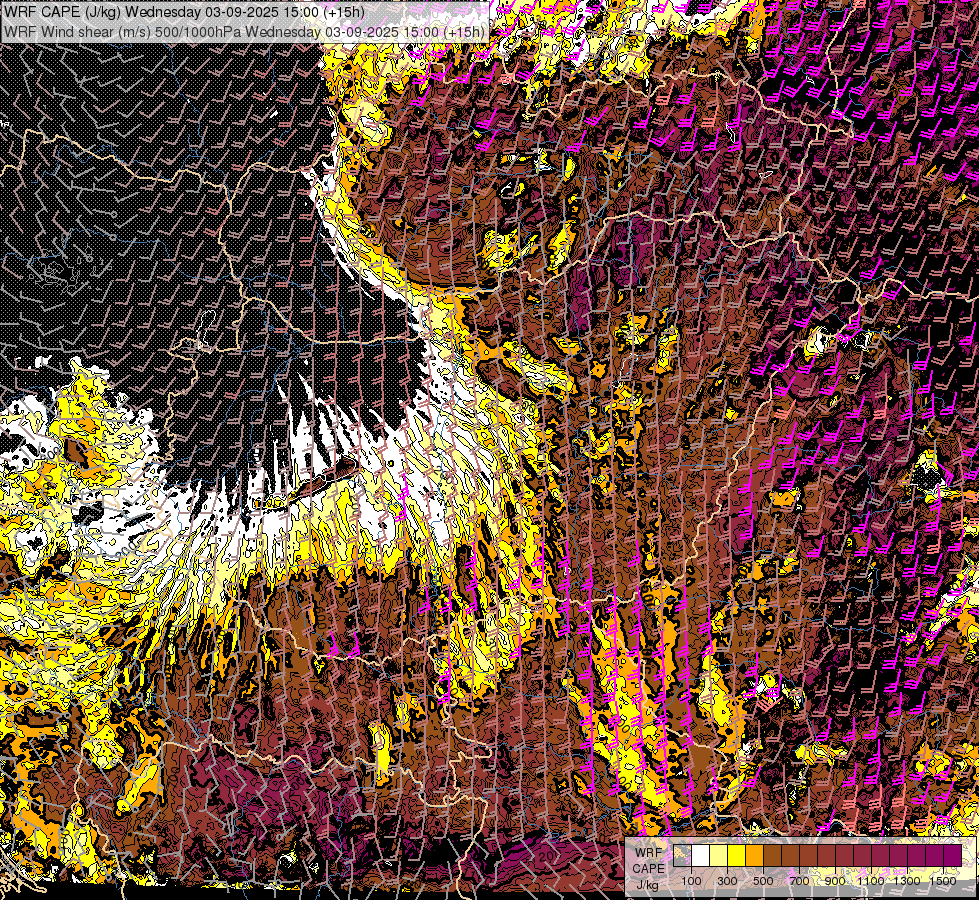Click the 'WRF CAPE (J/kg)' title line
This screenshot has height=900, width=979.
tap(184, 12)
